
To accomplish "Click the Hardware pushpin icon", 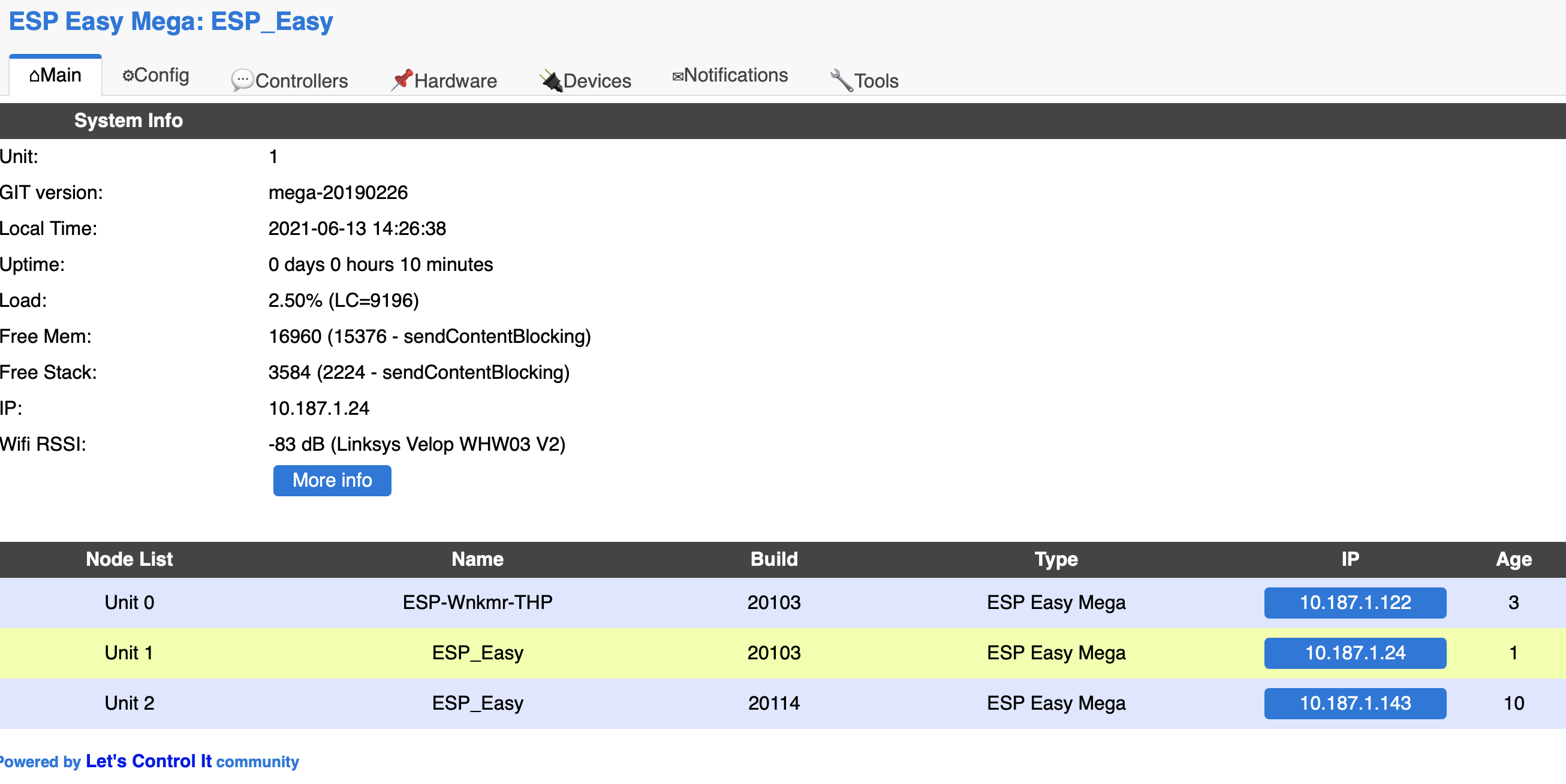I will coord(401,80).
